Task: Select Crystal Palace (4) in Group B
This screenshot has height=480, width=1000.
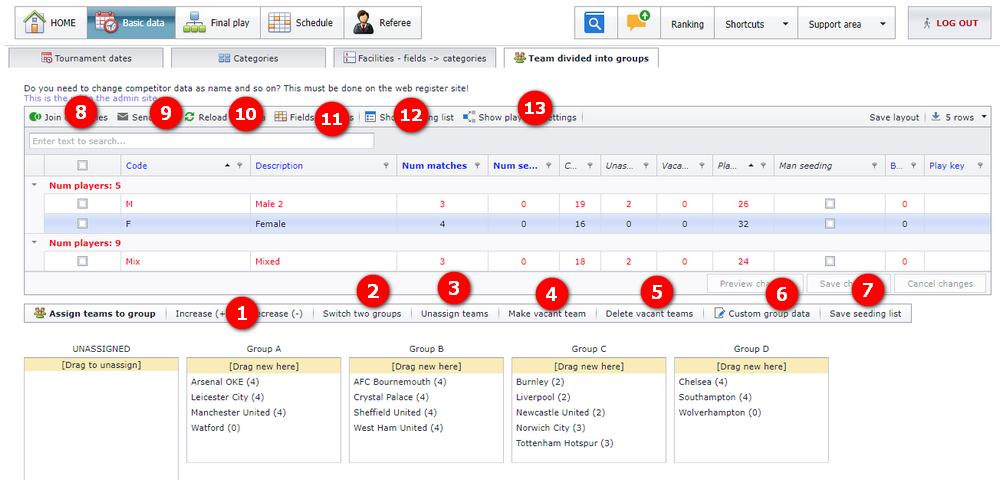Action: pos(392,397)
